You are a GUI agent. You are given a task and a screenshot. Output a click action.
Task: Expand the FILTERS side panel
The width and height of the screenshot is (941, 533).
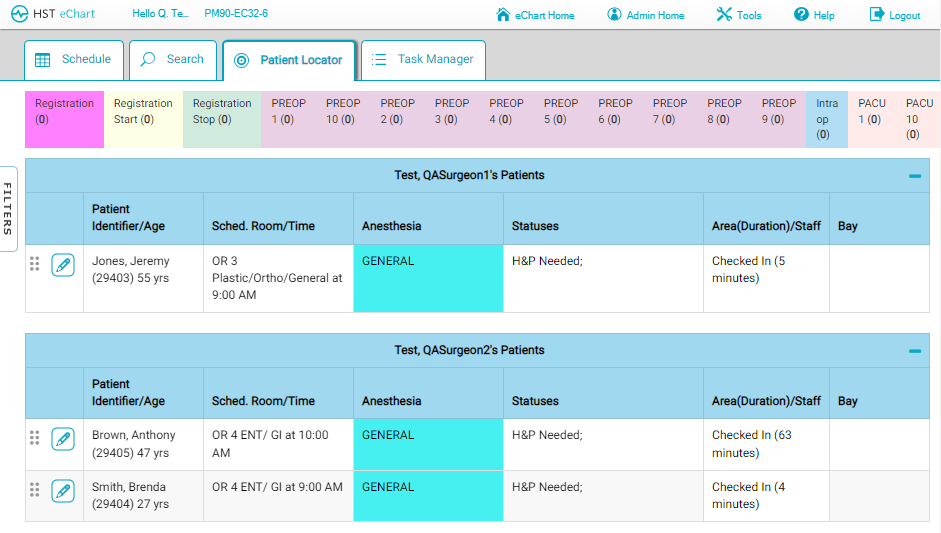point(8,209)
